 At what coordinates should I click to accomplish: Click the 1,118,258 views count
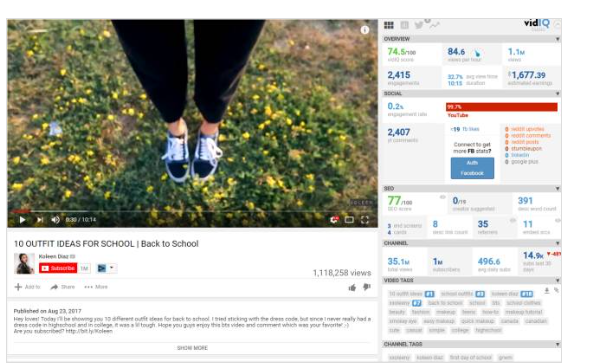342,273
